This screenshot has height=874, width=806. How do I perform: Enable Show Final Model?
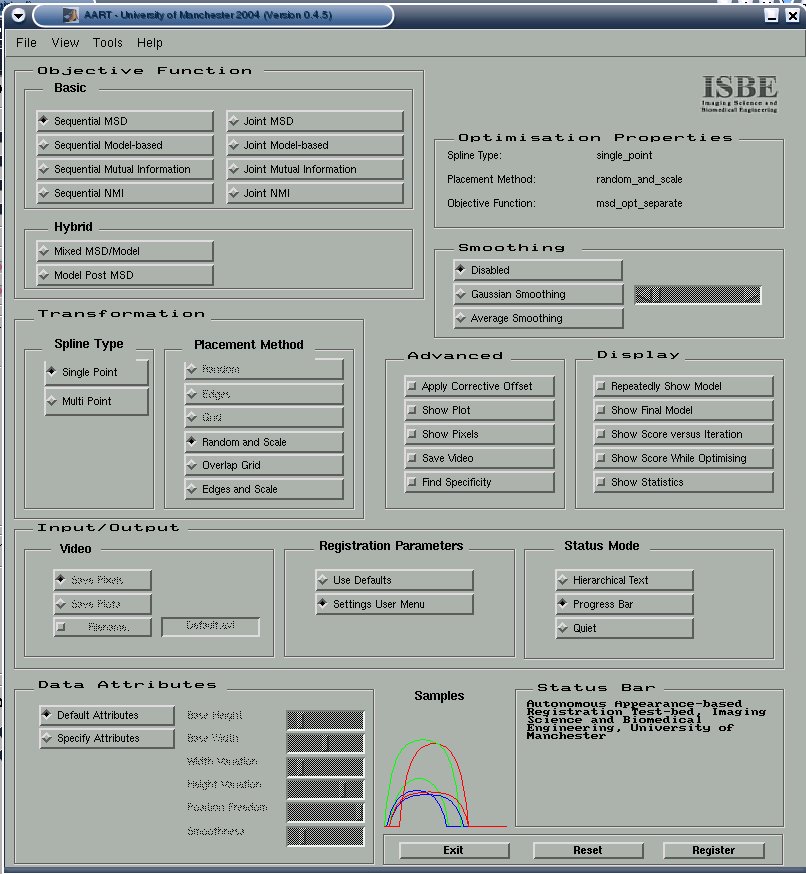coord(683,410)
